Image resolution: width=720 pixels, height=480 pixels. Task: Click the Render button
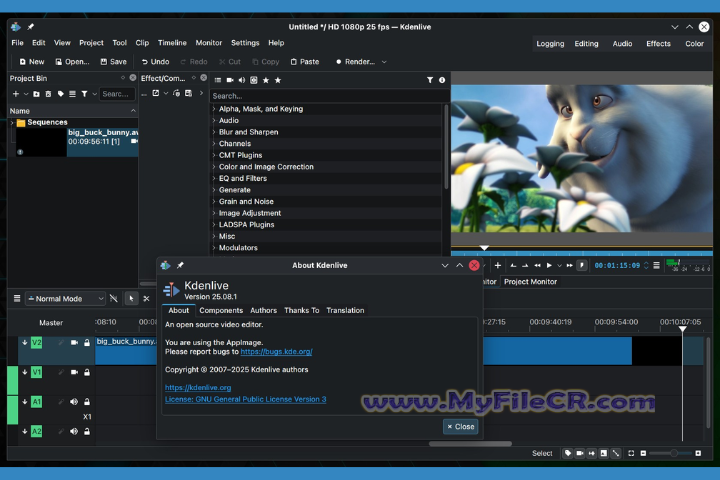click(355, 62)
